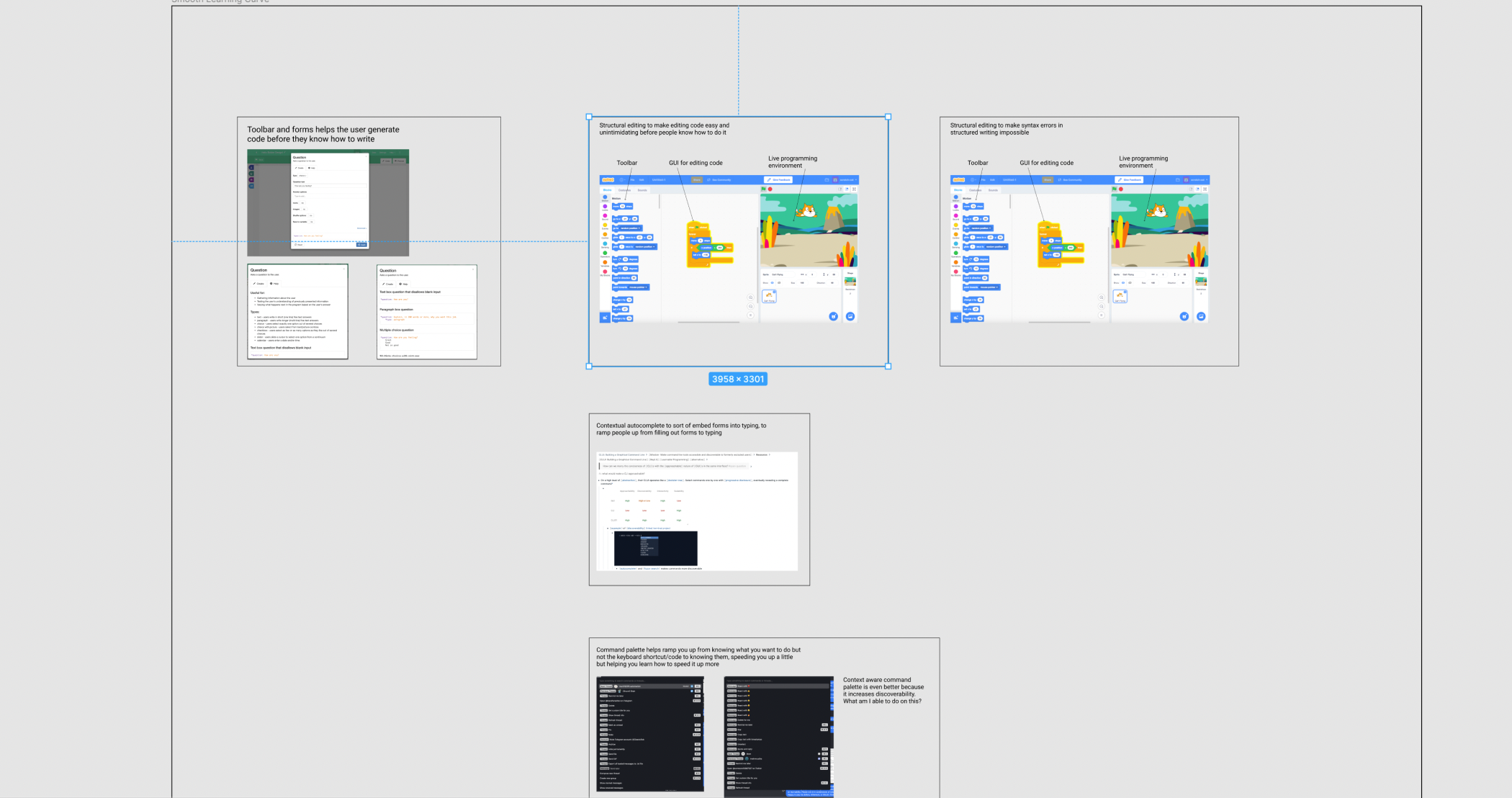Click choose-a-backdrop button in right-hand Scratch screenshot
The image size is (1512, 798).
pyautogui.click(x=1201, y=316)
